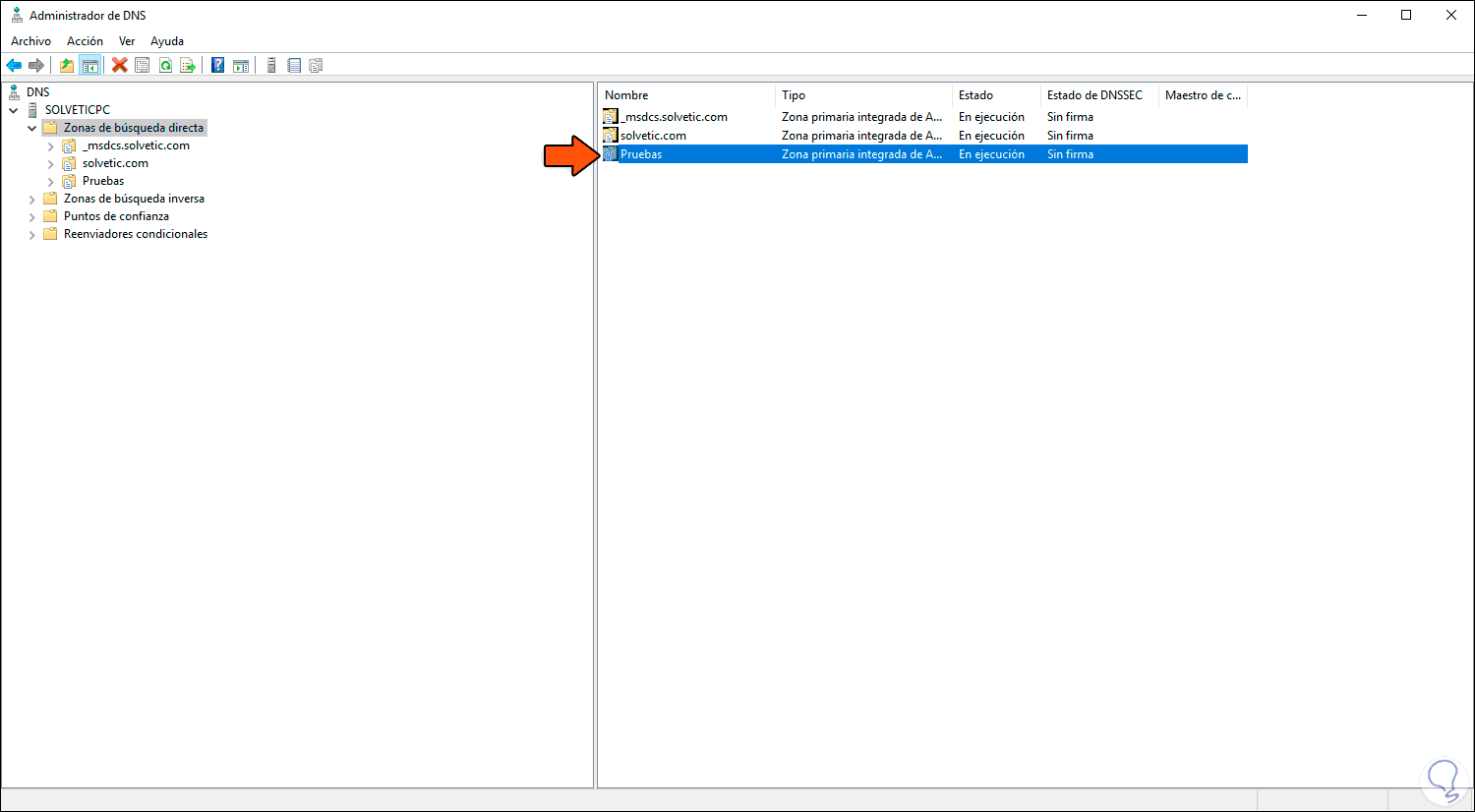Click Tipo cell of _msdcs.solvetic.com row

point(861,117)
